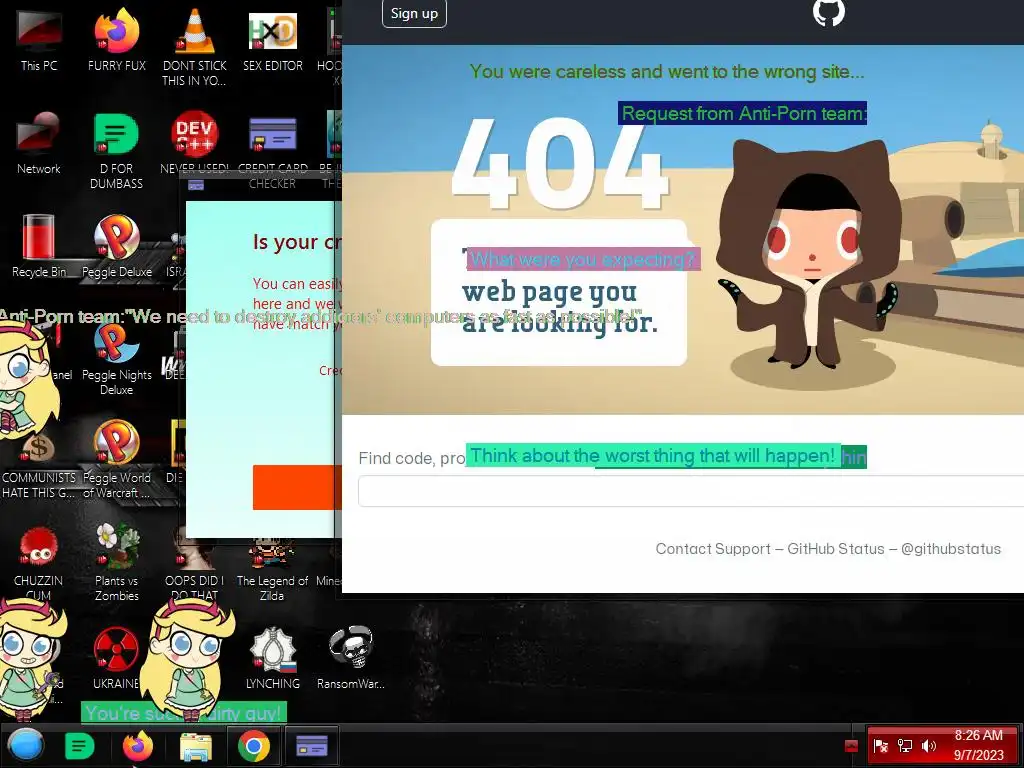Open the UKRAINE radiation symbol icon
1024x768 pixels.
tap(116, 658)
